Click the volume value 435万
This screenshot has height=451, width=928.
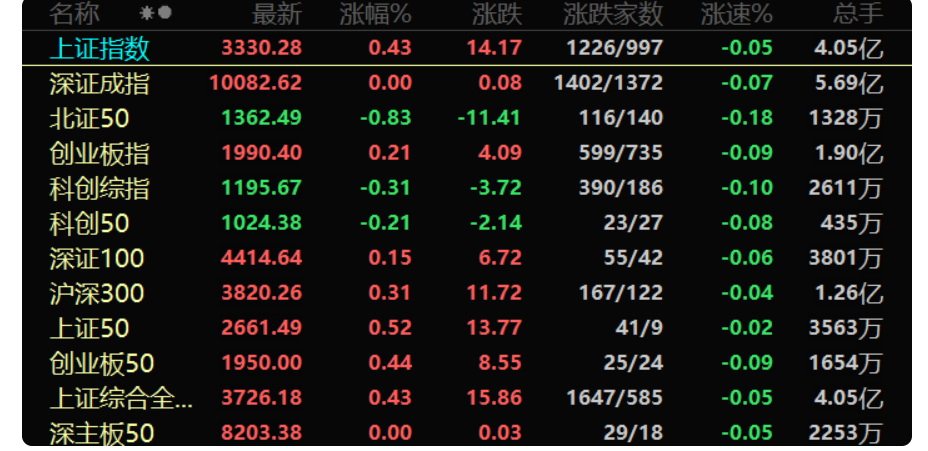pyautogui.click(x=852, y=223)
